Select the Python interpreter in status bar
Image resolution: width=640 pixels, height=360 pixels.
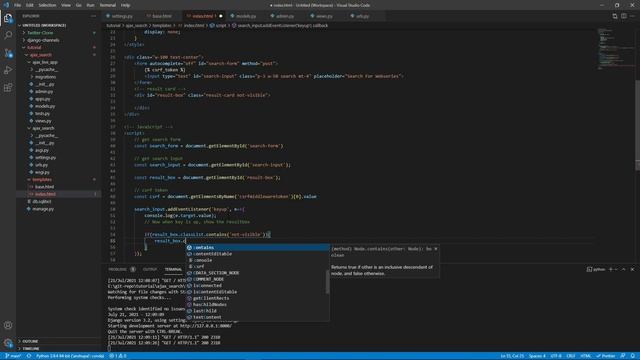[x=70, y=356]
